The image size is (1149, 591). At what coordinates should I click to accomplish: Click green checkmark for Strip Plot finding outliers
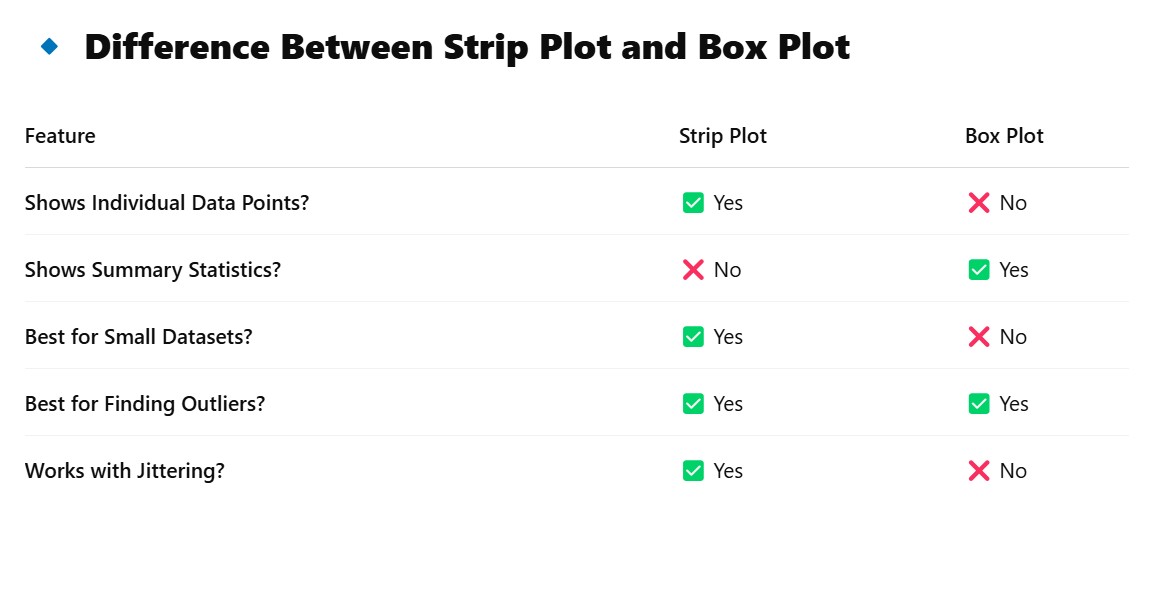[x=693, y=404]
